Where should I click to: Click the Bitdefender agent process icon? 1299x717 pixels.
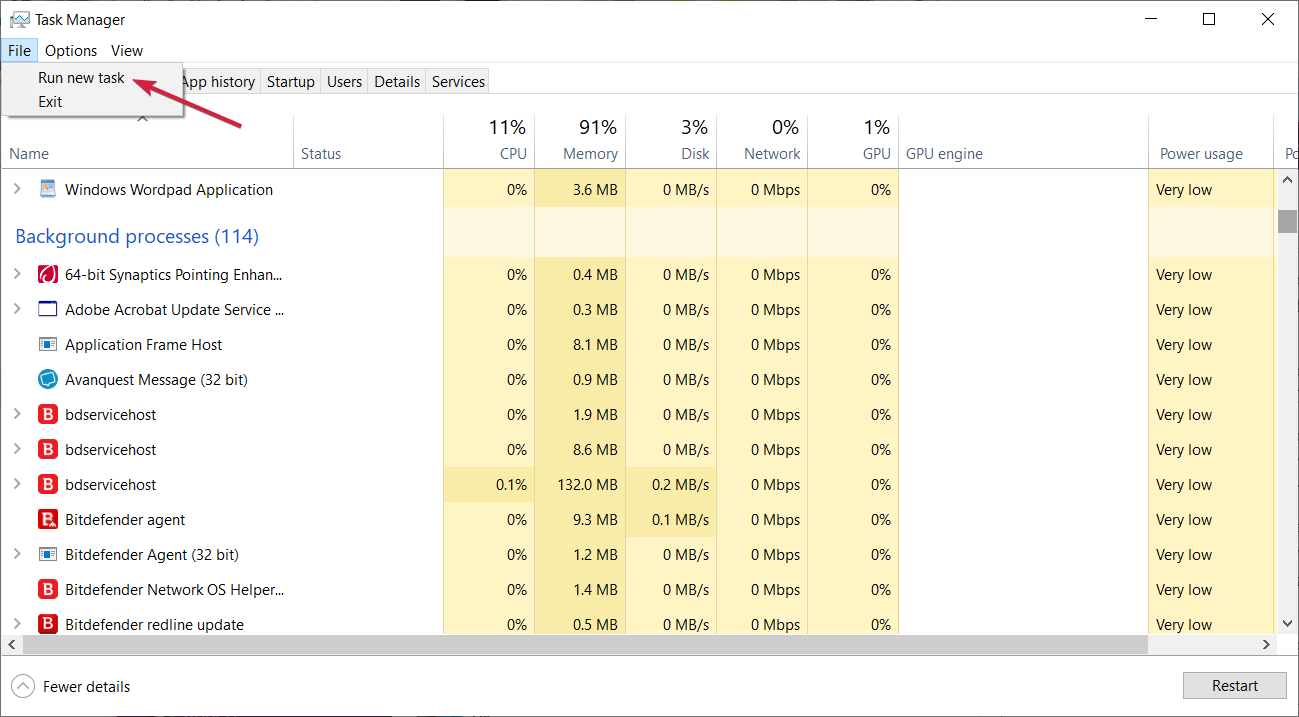(x=48, y=519)
